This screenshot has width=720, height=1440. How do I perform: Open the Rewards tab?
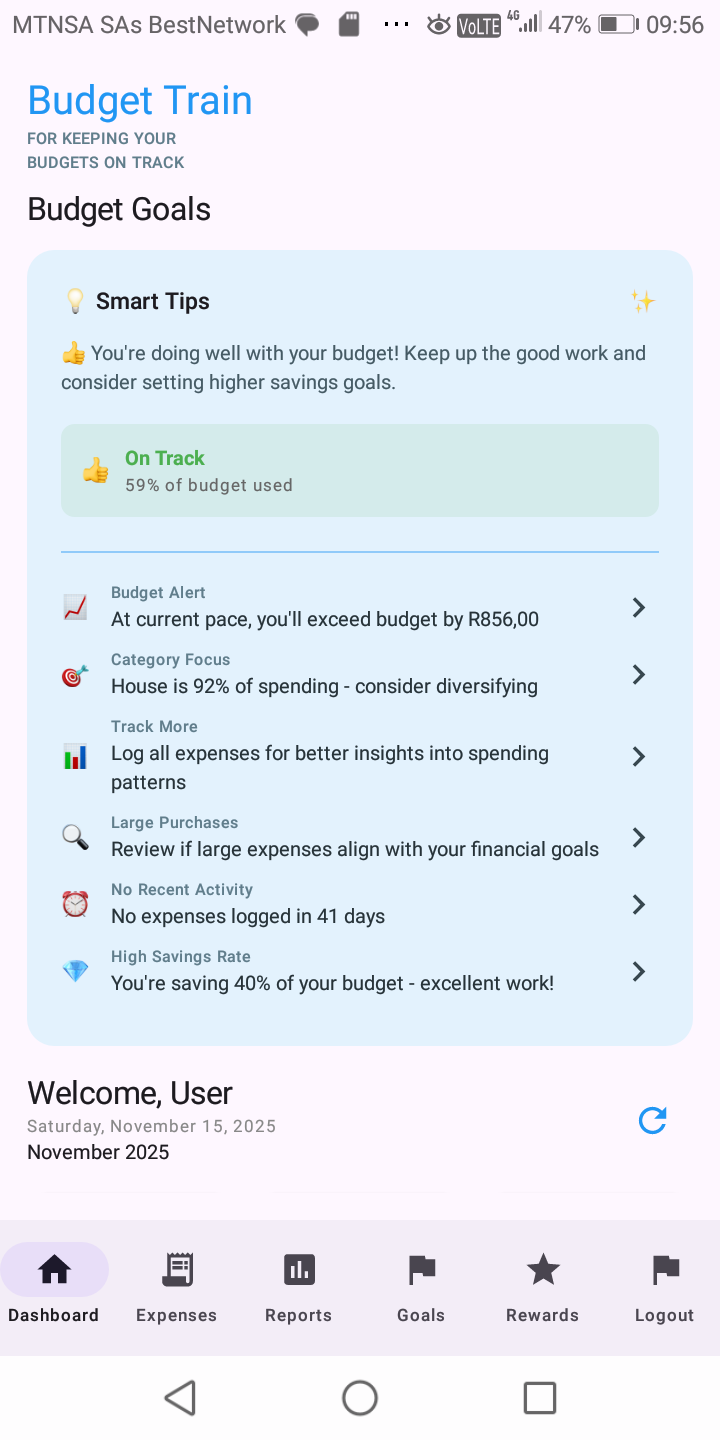(543, 1287)
